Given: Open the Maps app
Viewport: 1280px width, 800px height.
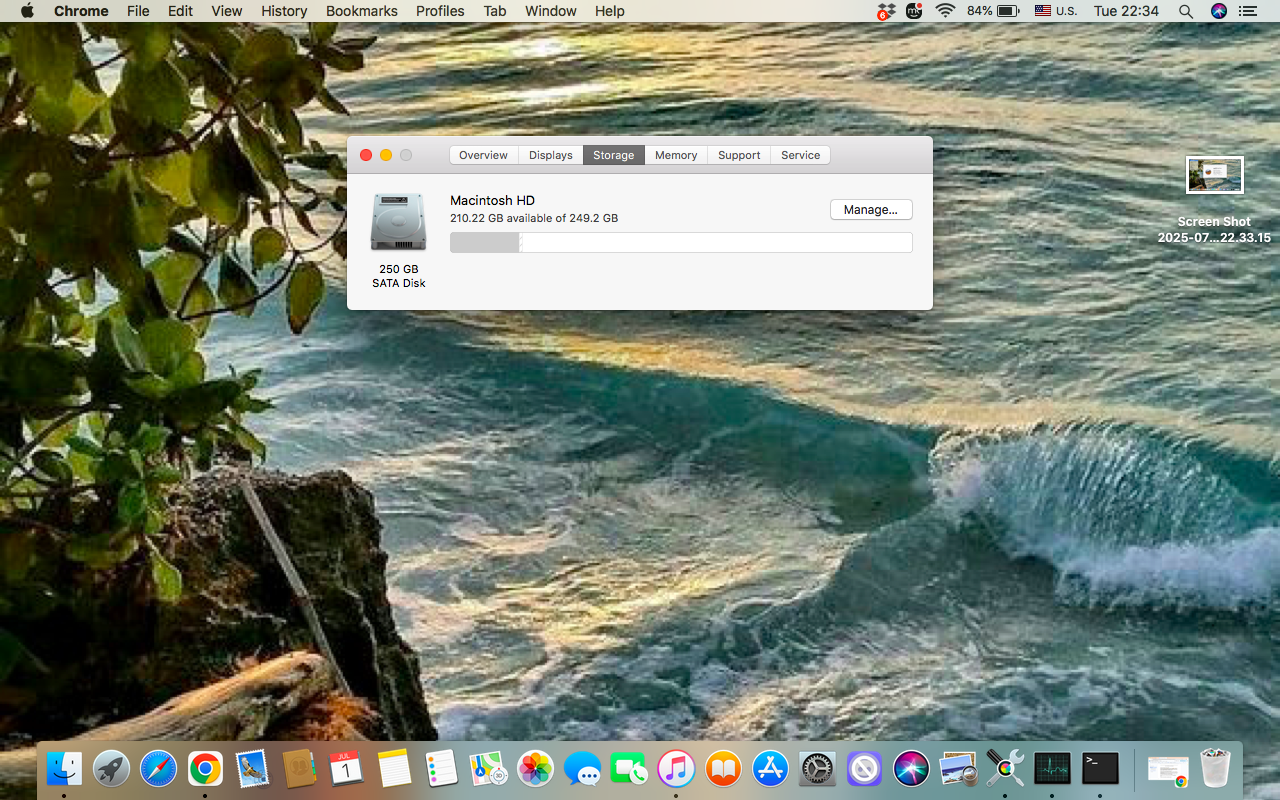Looking at the screenshot, I should [x=488, y=768].
